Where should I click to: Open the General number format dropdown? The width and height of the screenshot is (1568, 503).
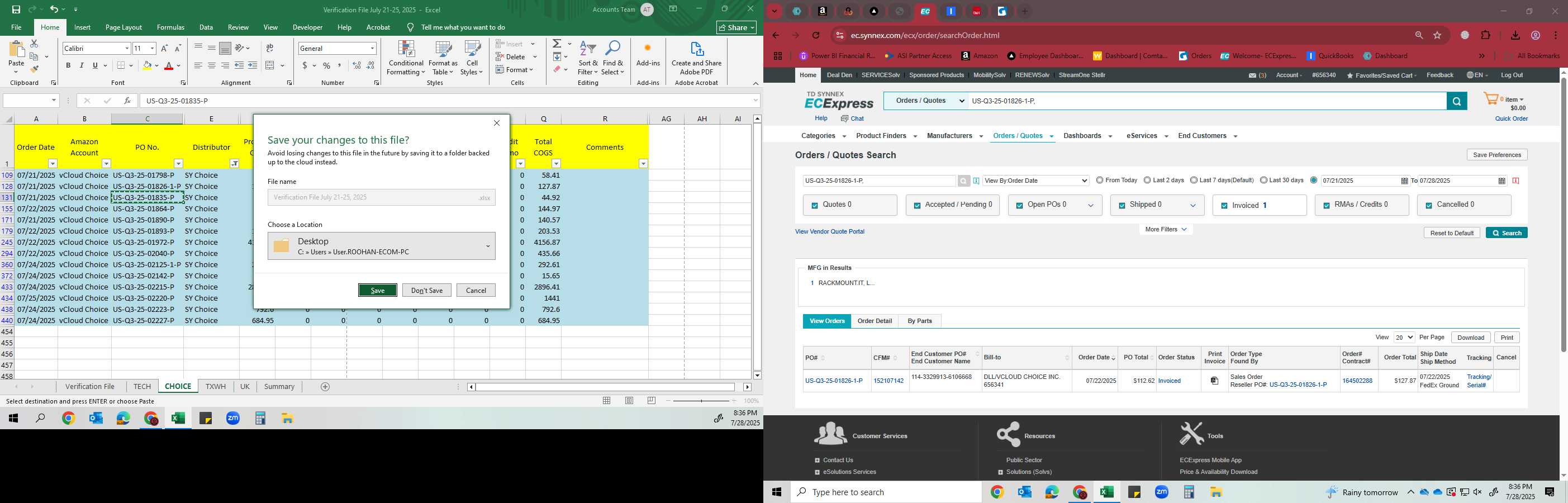[372, 49]
